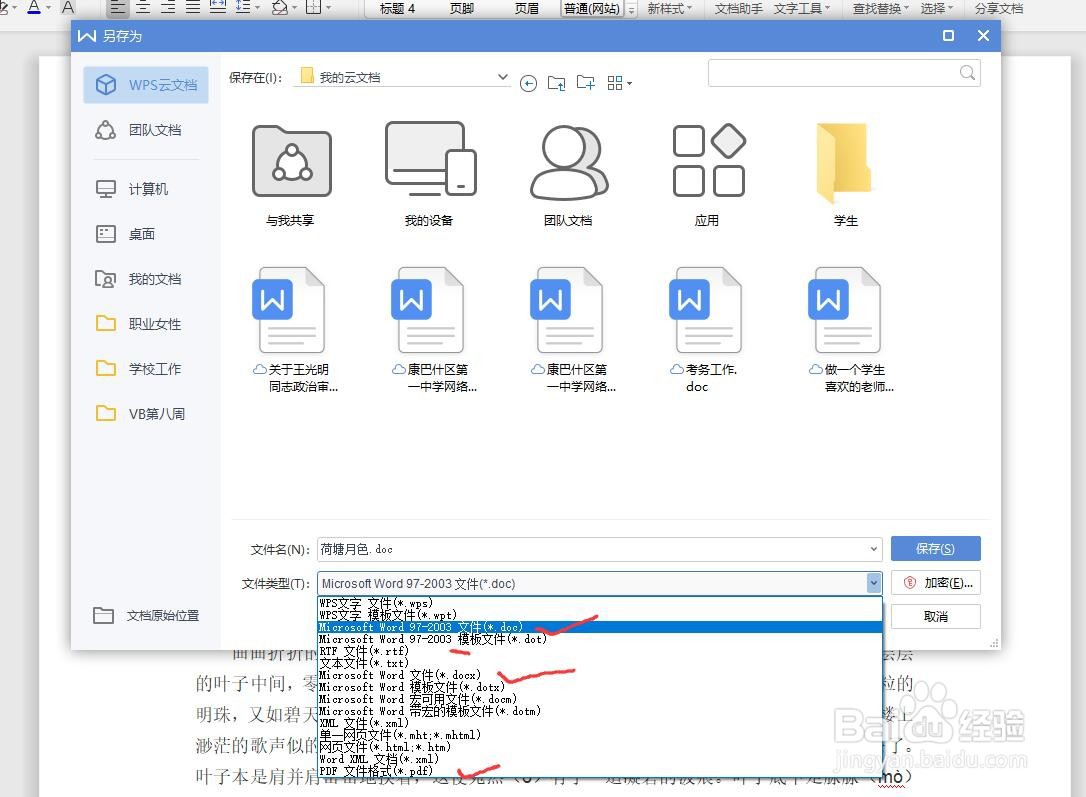Image resolution: width=1086 pixels, height=797 pixels.
Task: Maximize the 另存为 dialog
Action: tap(948, 35)
